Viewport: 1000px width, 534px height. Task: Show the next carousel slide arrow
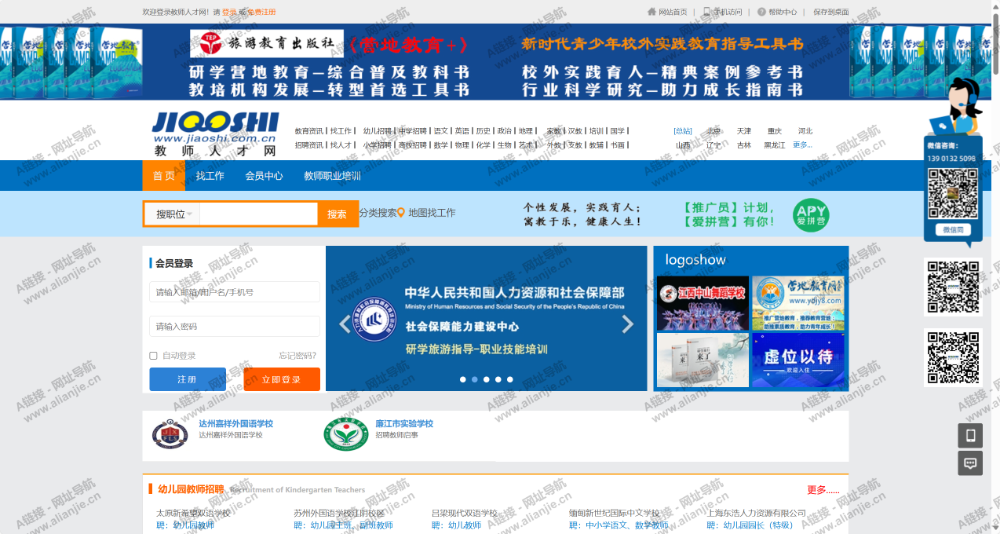coord(628,324)
